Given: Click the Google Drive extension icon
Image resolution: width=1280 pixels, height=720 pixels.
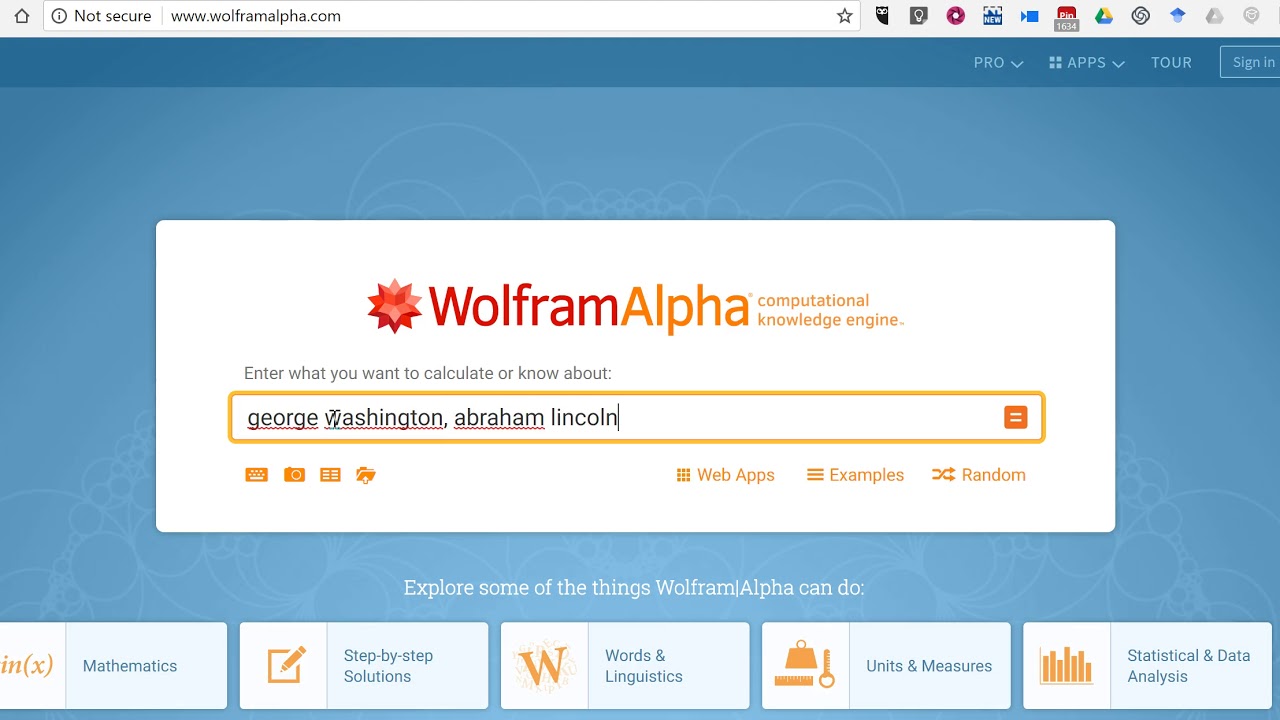Looking at the screenshot, I should pyautogui.click(x=1104, y=16).
